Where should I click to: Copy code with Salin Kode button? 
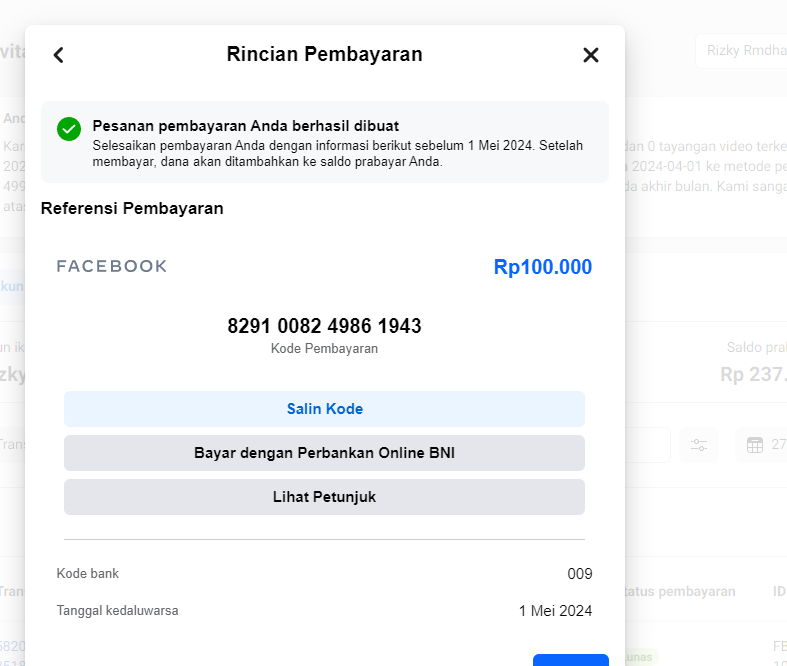[324, 409]
